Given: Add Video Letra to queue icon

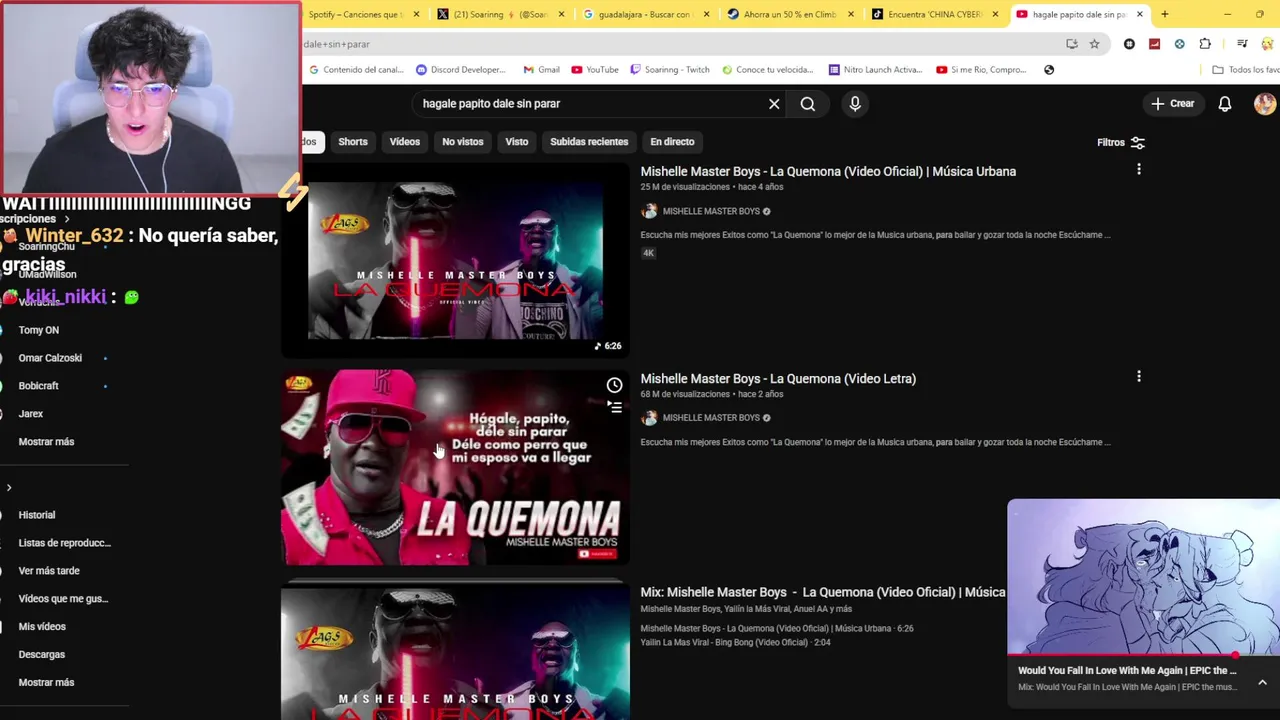Looking at the screenshot, I should coord(614,407).
